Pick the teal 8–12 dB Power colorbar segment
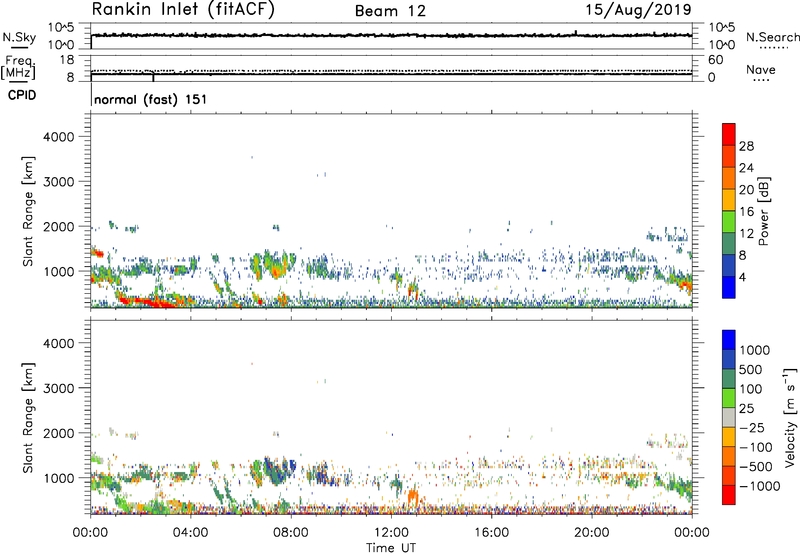Viewport: 800px width, 554px height. 729,244
